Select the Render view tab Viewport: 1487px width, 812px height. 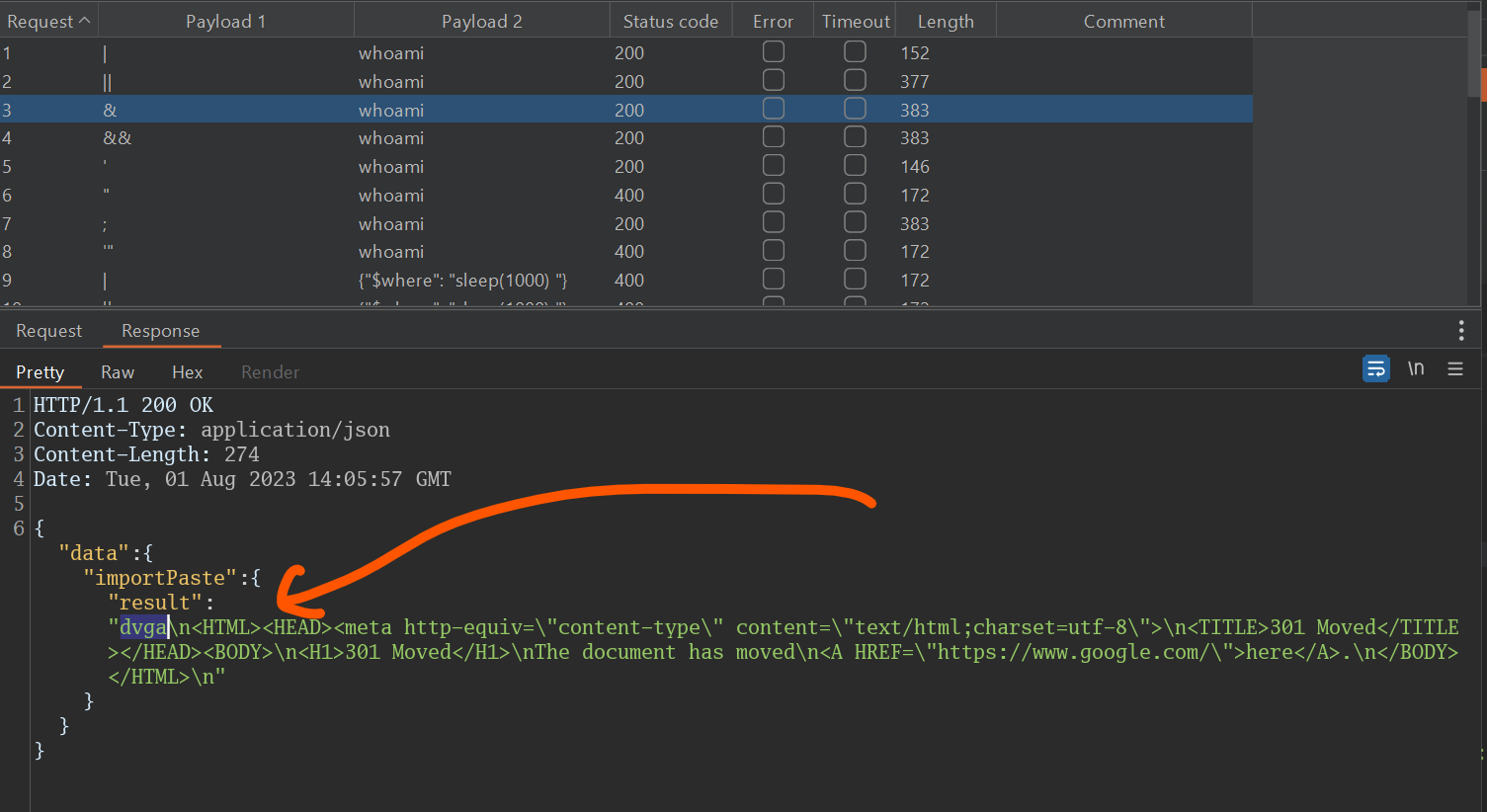pyautogui.click(x=270, y=372)
